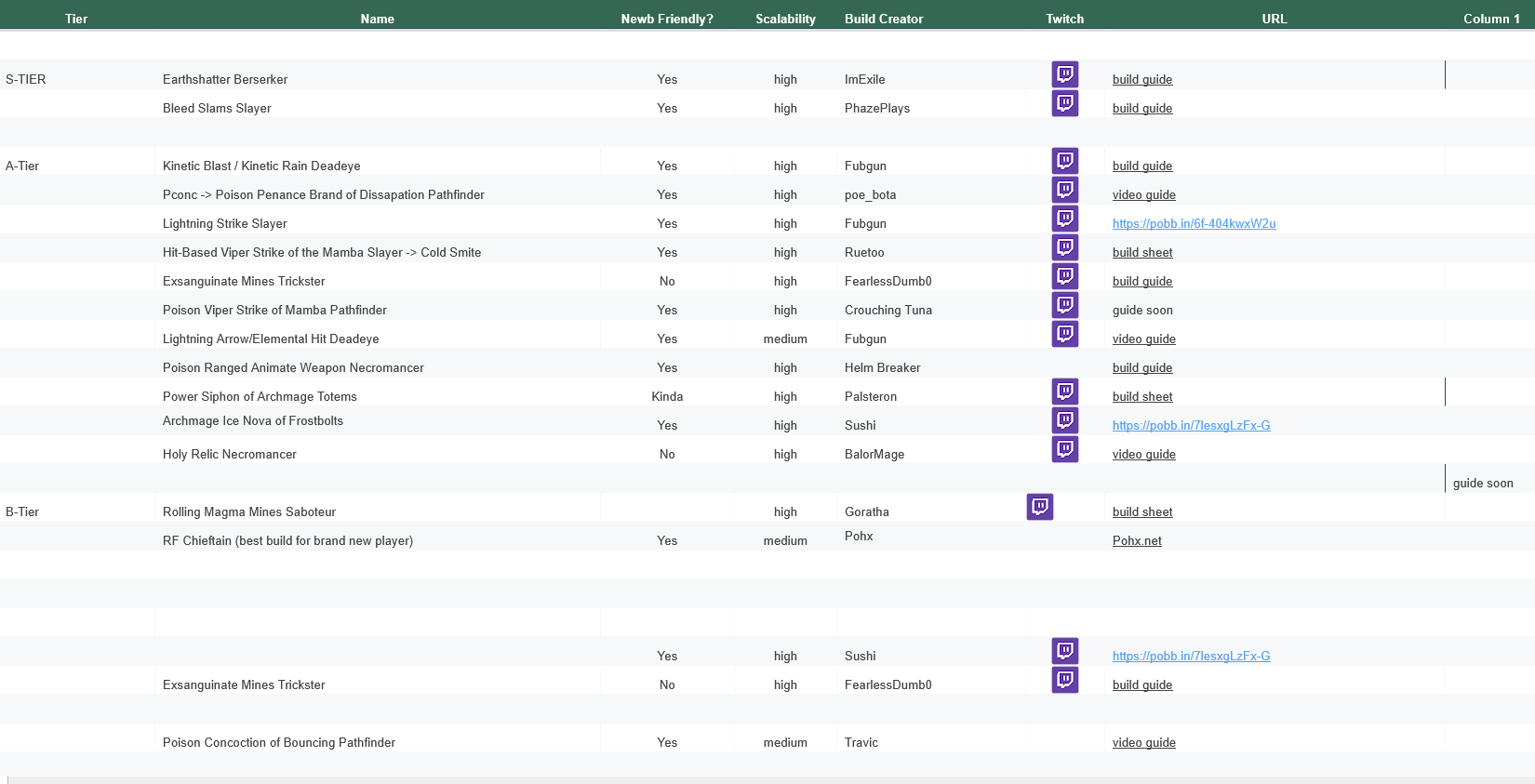Open build sheet for Power Siphon Totems

1142,397
